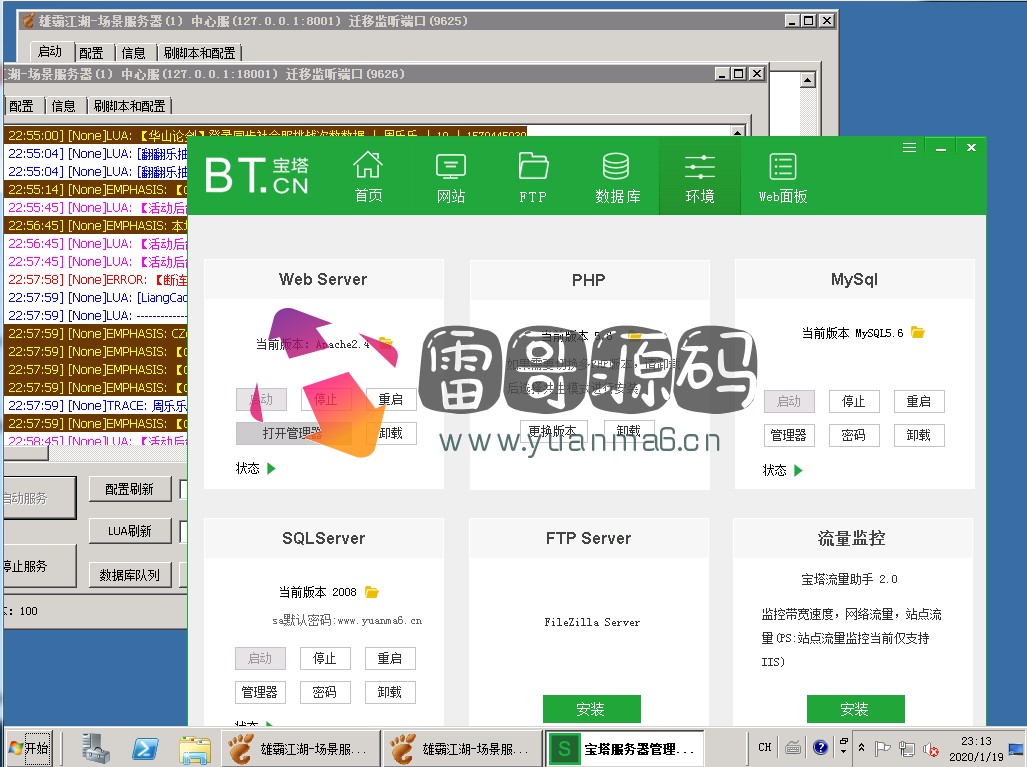This screenshot has height=767, width=1027.
Task: Show hidden tray icons arrow
Action: click(861, 747)
